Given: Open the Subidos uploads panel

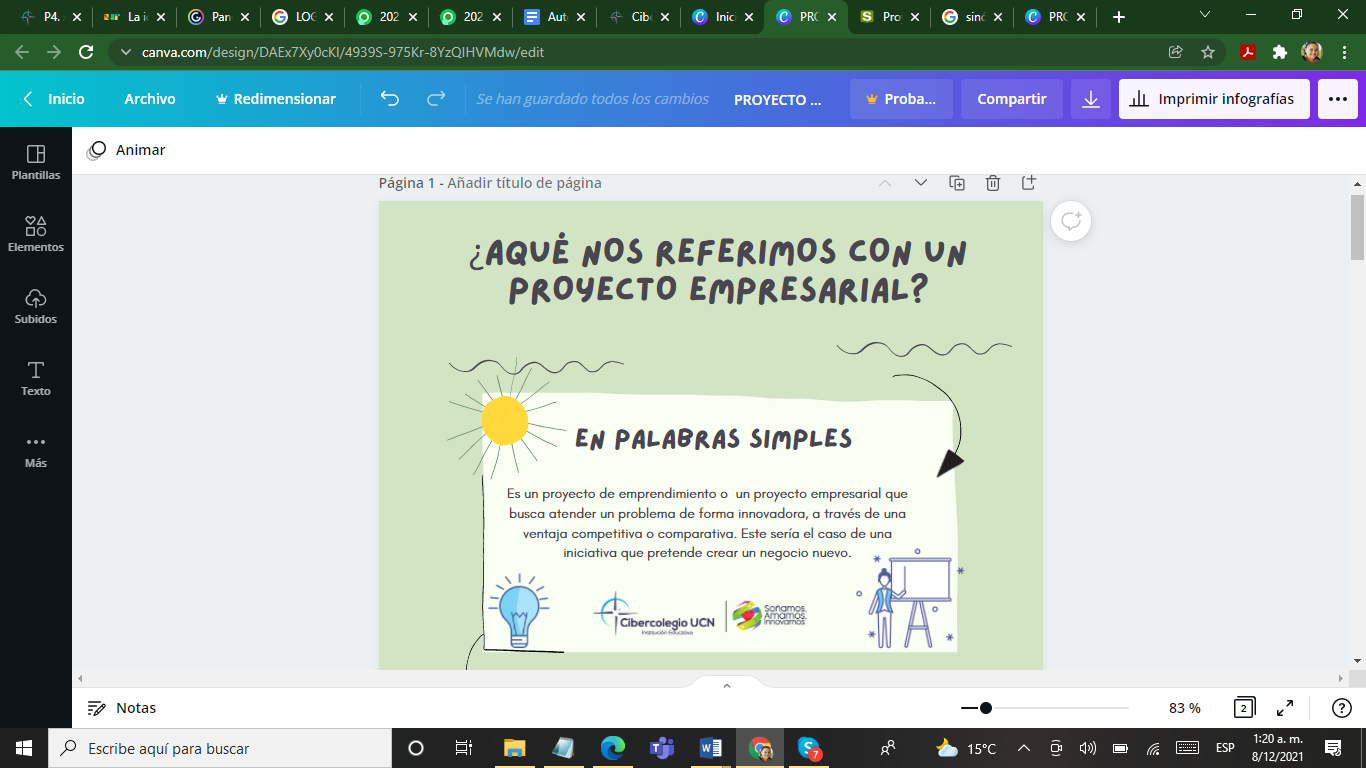Looking at the screenshot, I should [x=36, y=304].
